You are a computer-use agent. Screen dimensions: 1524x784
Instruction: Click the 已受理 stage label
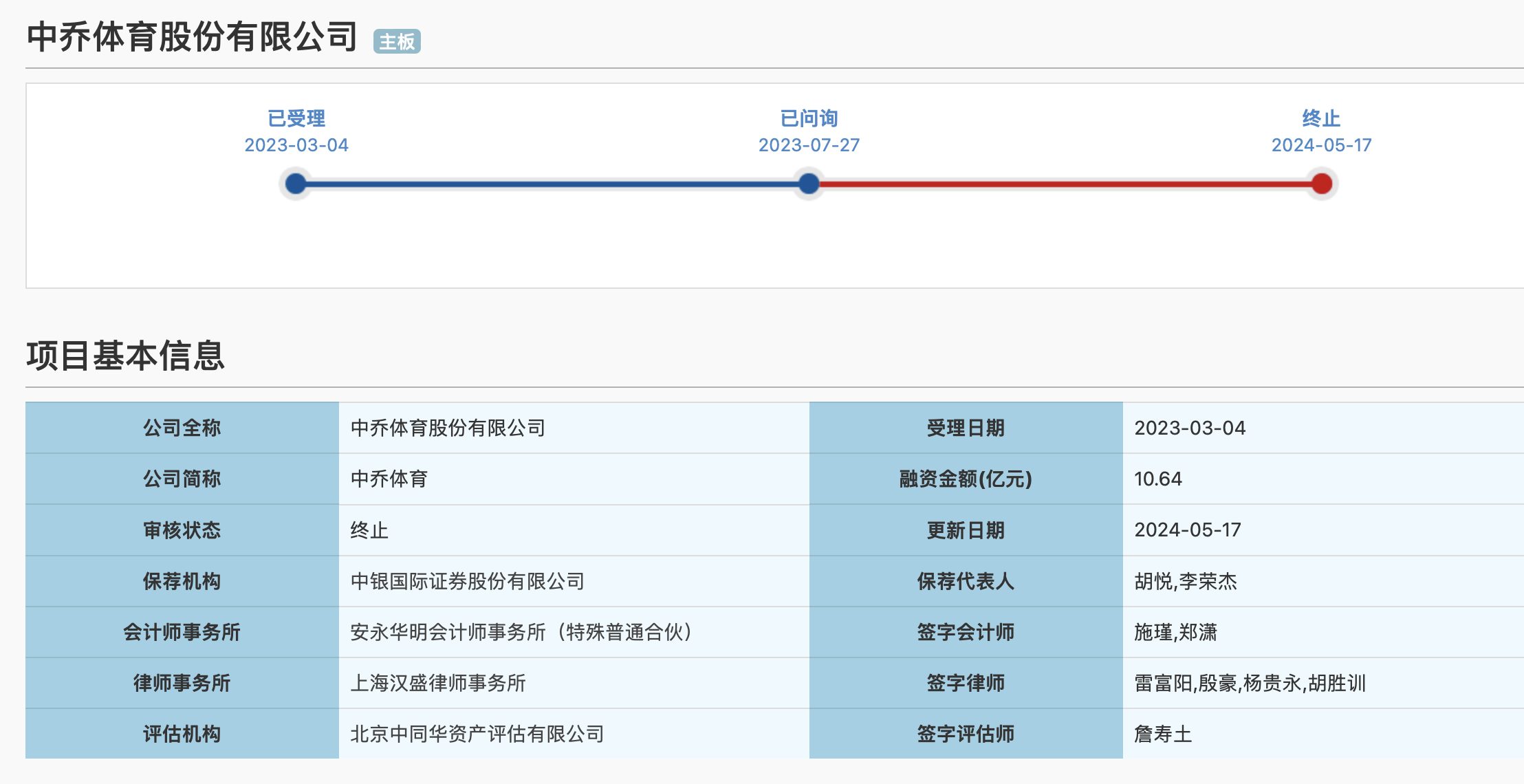(x=296, y=118)
